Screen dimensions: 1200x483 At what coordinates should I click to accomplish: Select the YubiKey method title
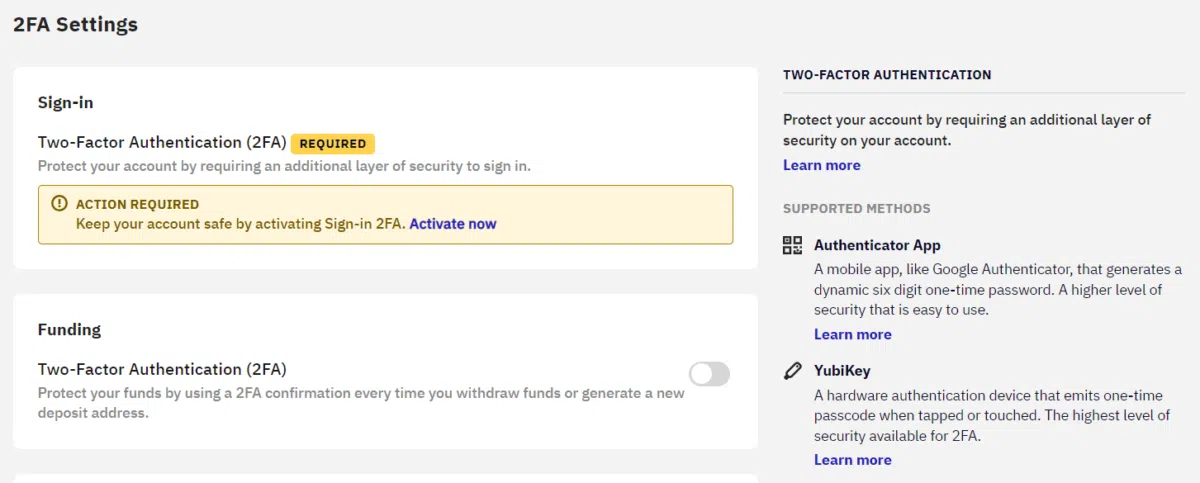842,371
